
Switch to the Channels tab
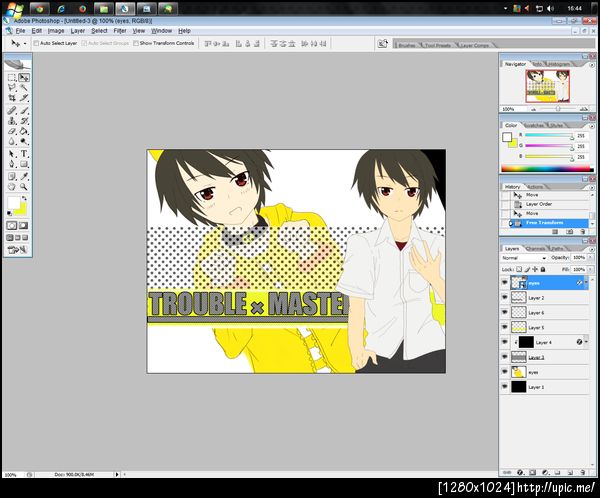pyautogui.click(x=535, y=249)
